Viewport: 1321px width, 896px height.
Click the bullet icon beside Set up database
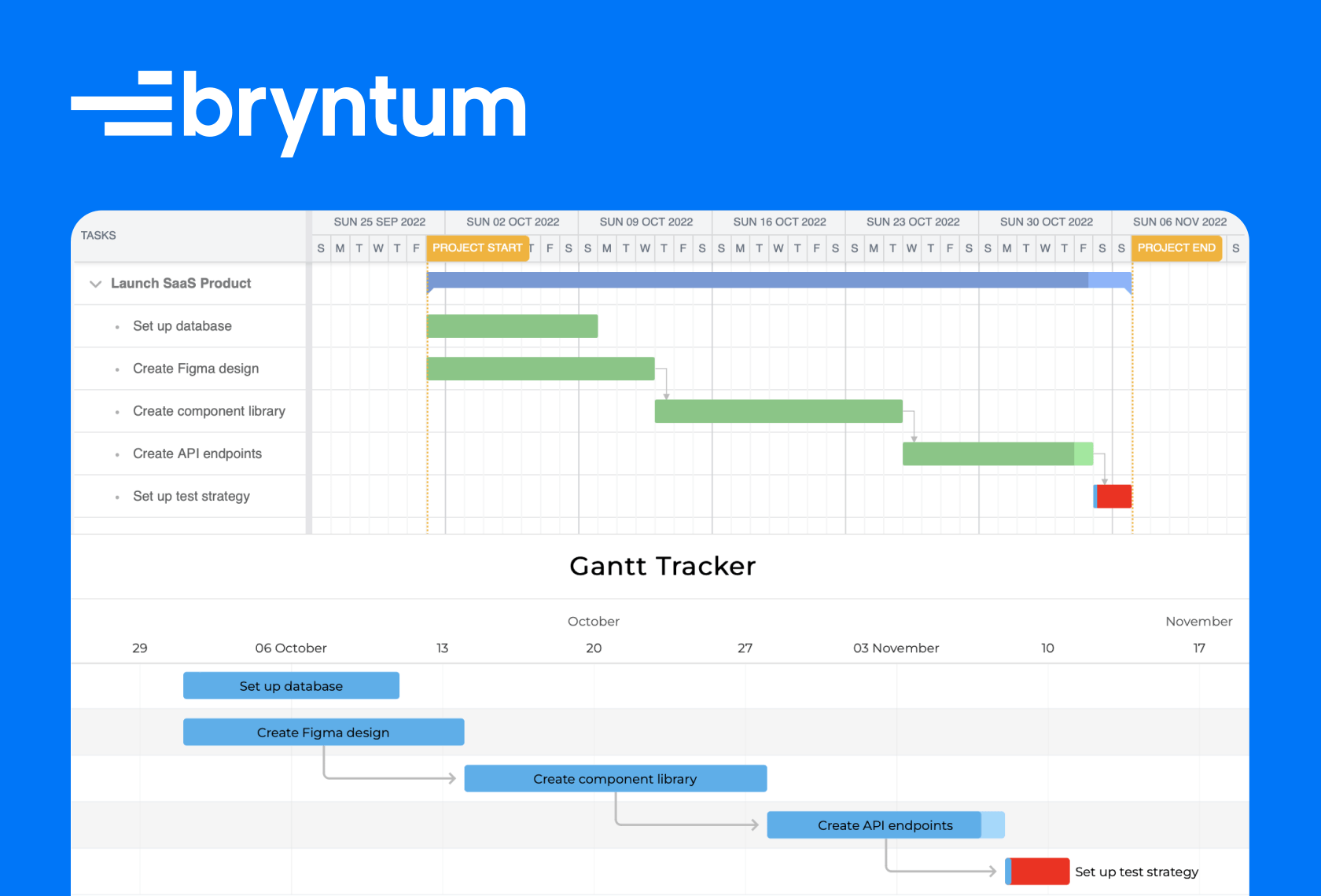[x=117, y=326]
